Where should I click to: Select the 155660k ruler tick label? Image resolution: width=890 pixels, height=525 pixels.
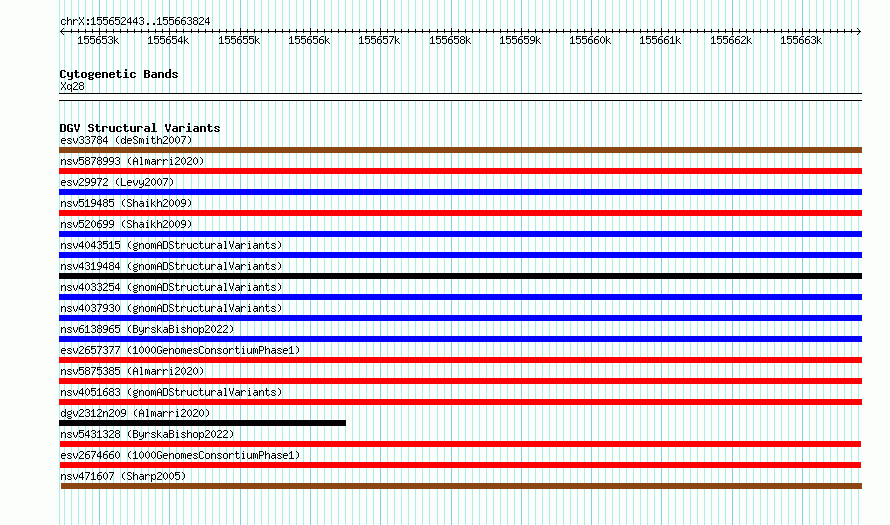click(x=590, y=40)
